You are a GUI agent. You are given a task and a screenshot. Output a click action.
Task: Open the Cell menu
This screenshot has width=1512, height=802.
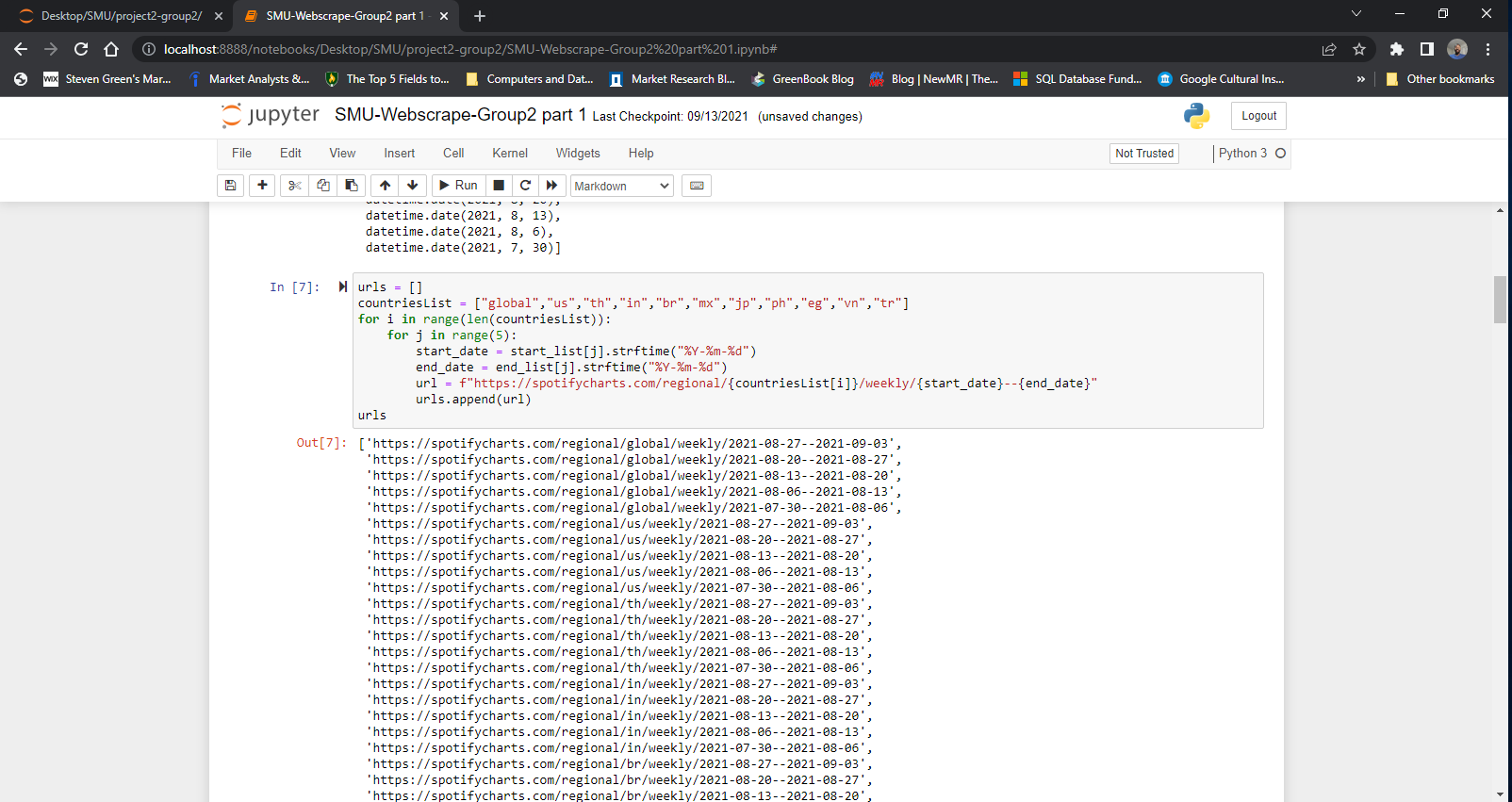pyautogui.click(x=453, y=153)
